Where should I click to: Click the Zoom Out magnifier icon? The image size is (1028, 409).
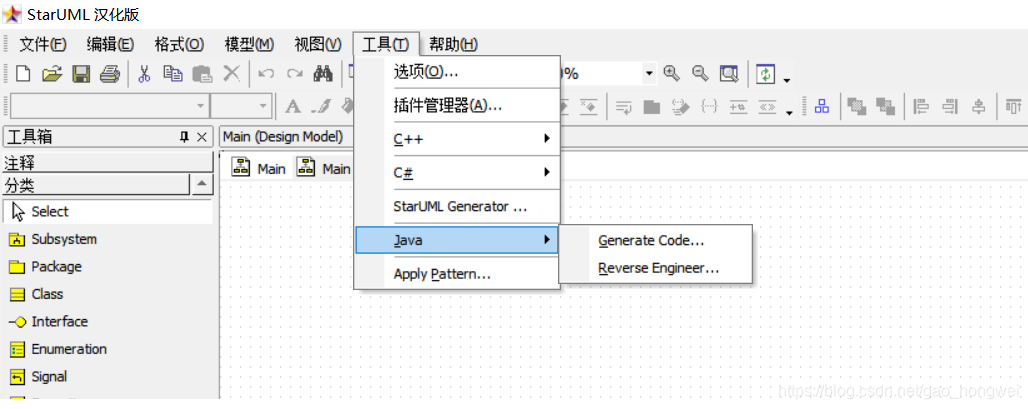(x=700, y=73)
